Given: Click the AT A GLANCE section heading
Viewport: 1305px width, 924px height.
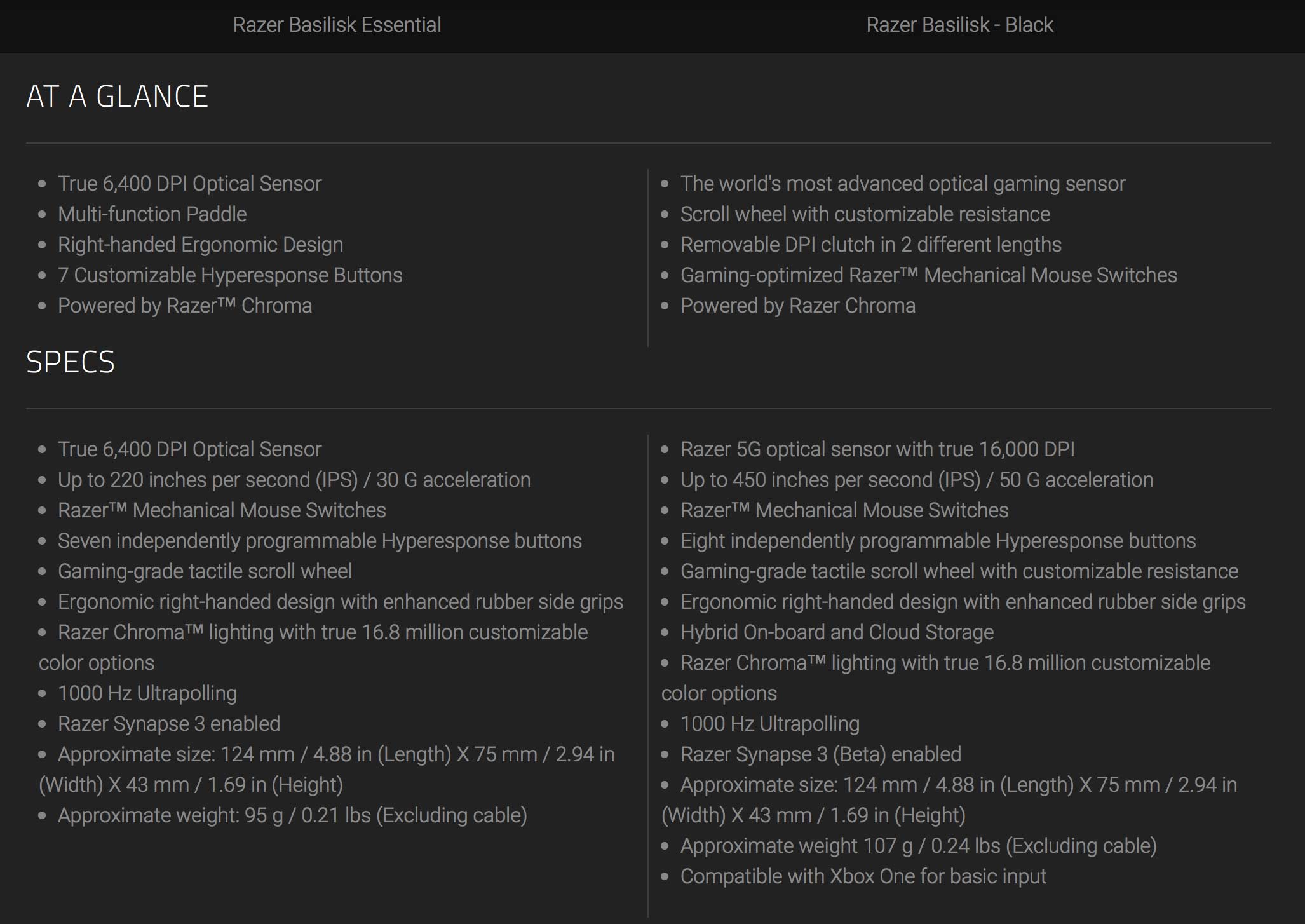Looking at the screenshot, I should tap(118, 97).
